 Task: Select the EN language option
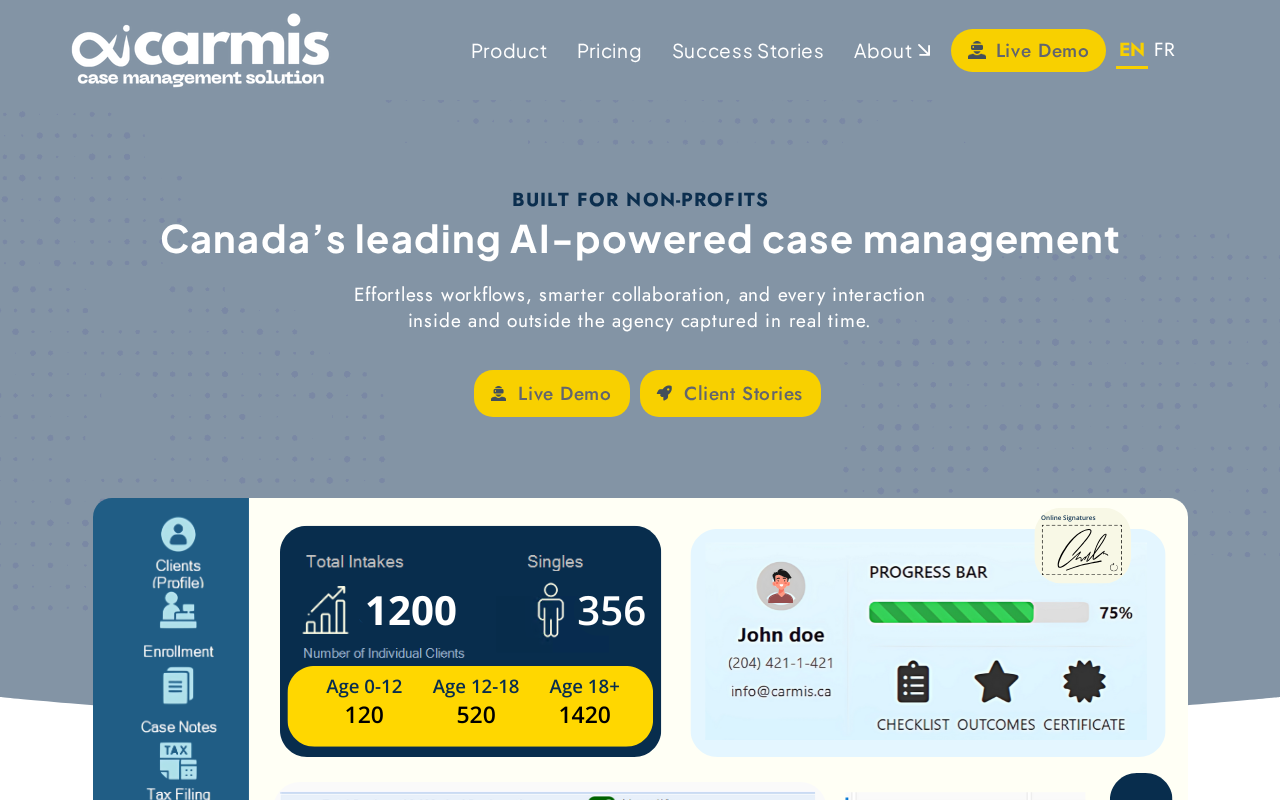pyautogui.click(x=1132, y=50)
